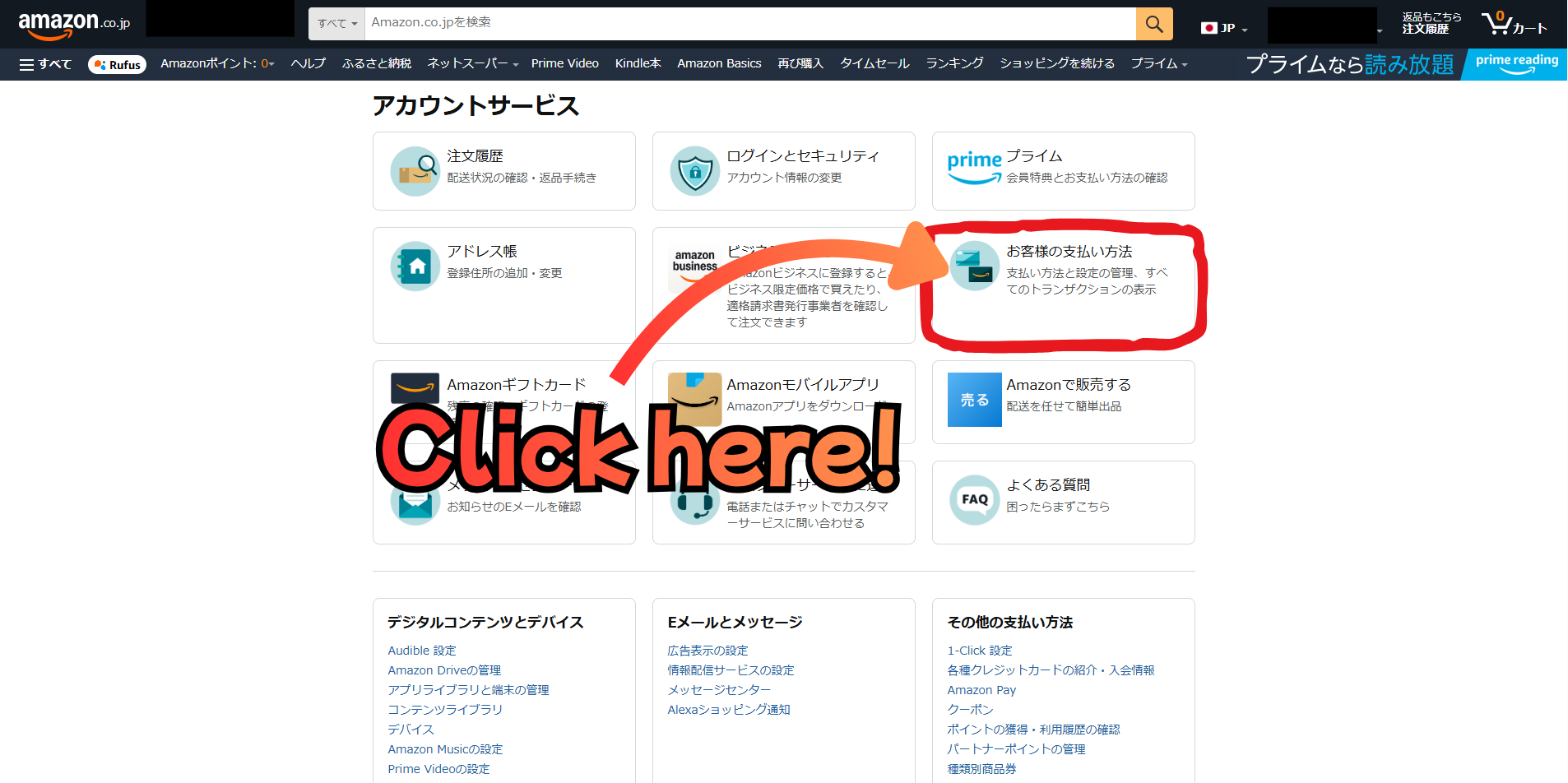Click the FAQ speech bubble icon

[975, 499]
